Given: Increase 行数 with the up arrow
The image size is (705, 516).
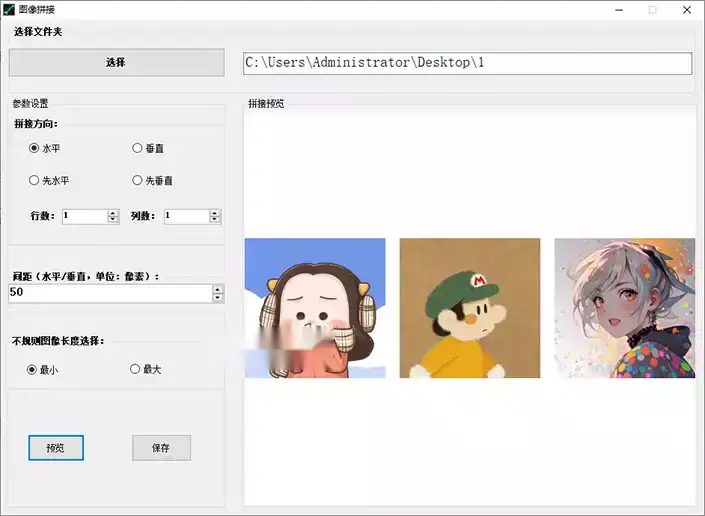Looking at the screenshot, I should point(113,212).
